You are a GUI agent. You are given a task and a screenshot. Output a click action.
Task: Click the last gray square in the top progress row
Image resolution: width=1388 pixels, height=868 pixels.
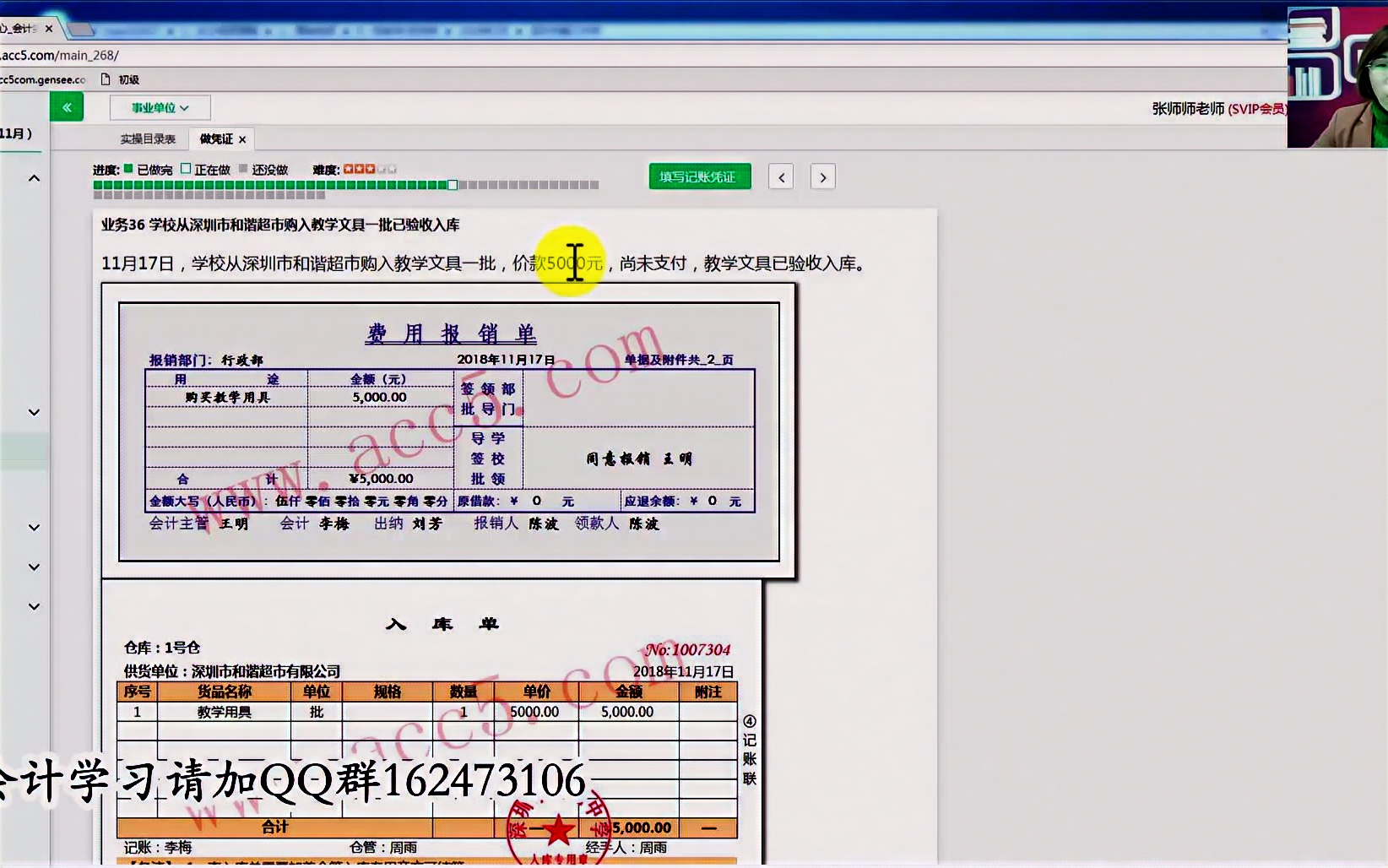594,185
